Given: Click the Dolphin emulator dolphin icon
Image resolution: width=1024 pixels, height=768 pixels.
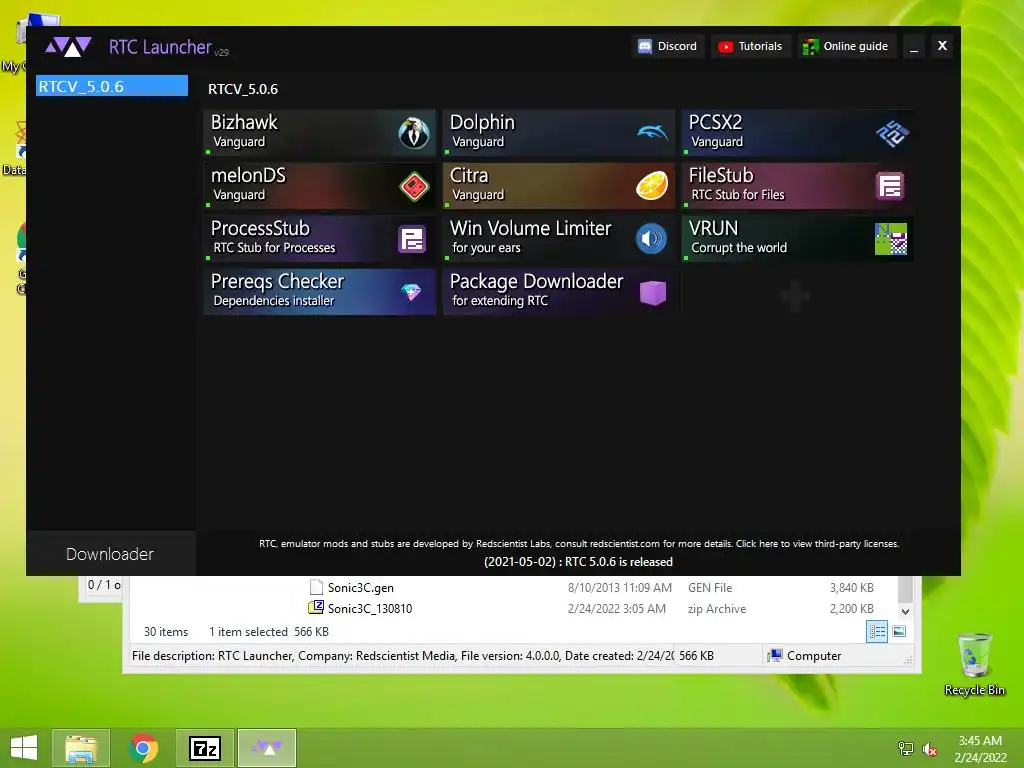Looking at the screenshot, I should 652,133.
